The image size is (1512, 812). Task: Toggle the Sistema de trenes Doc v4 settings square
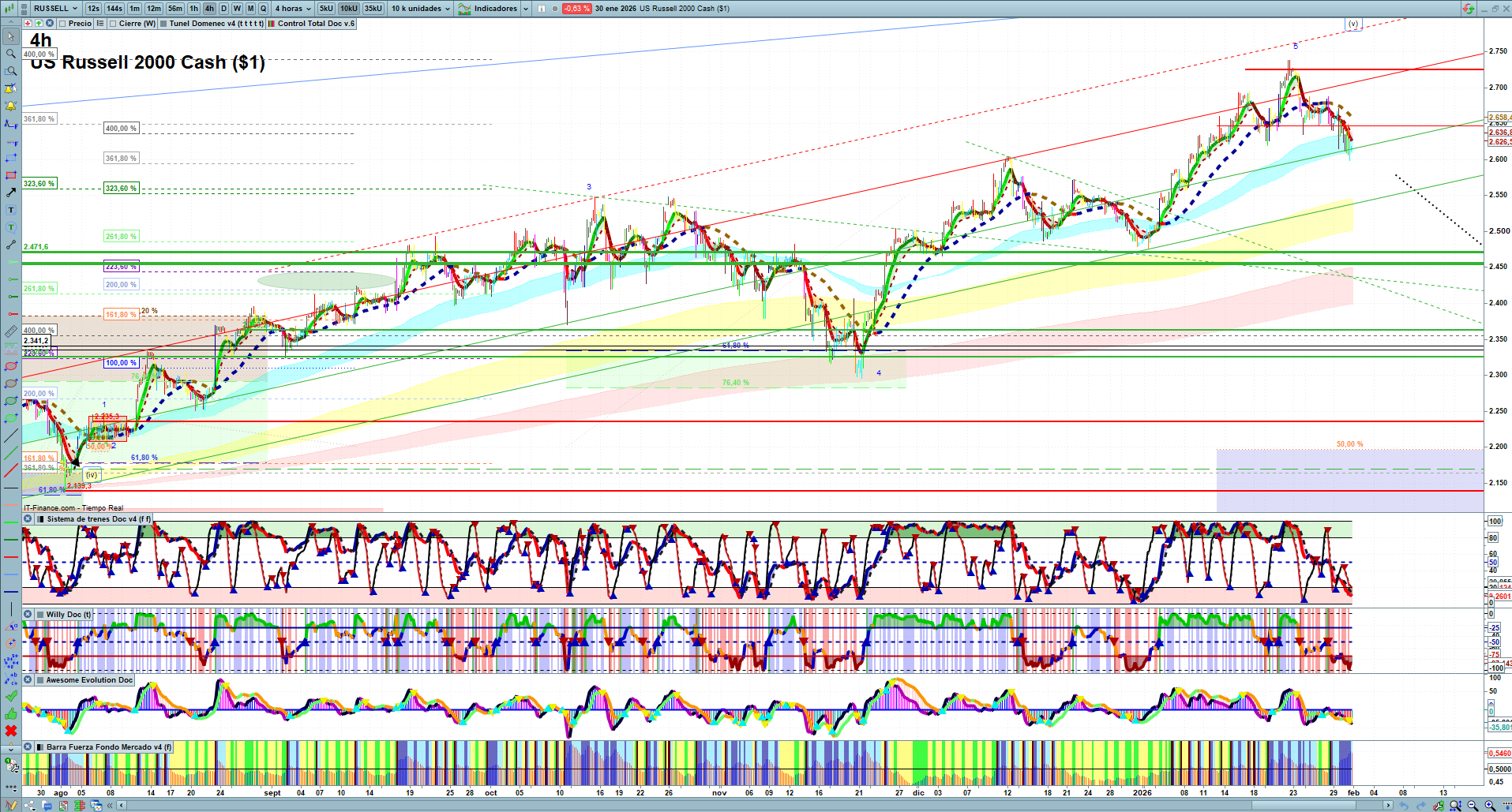pyautogui.click(x=39, y=519)
